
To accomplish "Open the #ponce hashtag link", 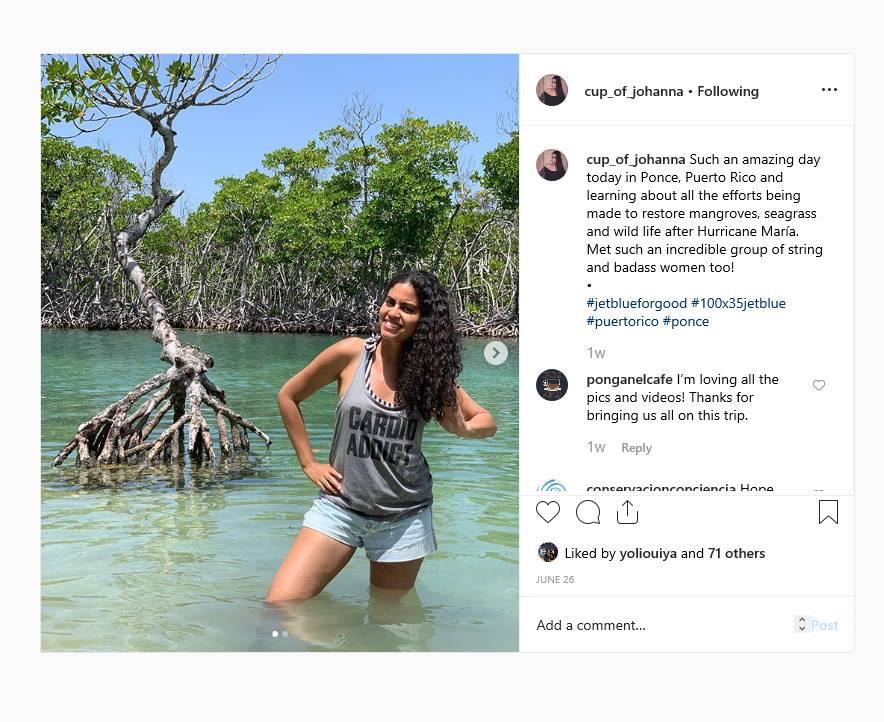I will coord(686,321).
